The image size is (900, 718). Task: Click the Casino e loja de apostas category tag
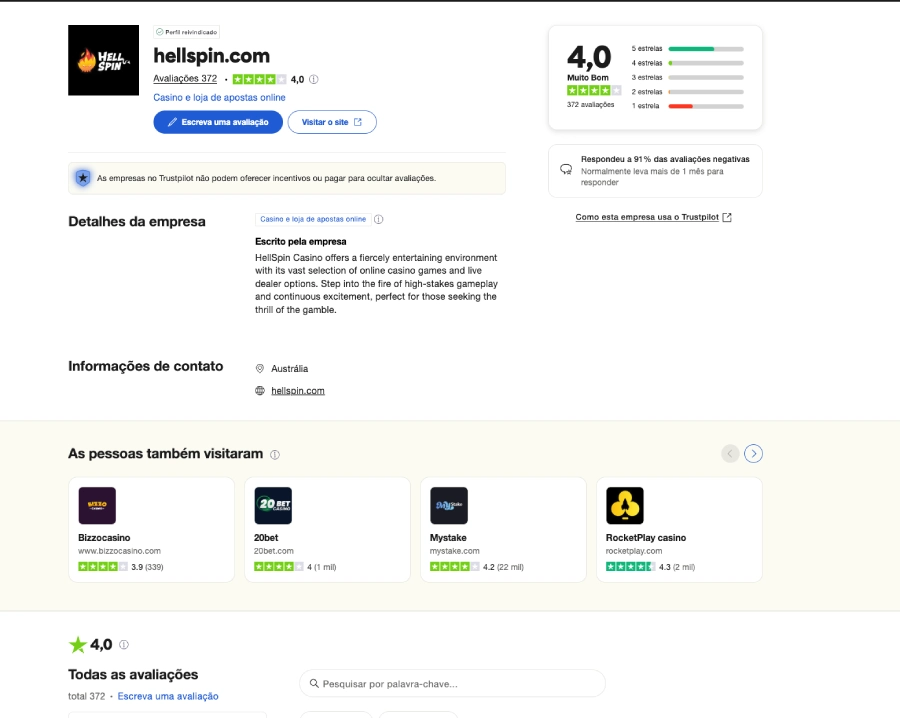[313, 219]
